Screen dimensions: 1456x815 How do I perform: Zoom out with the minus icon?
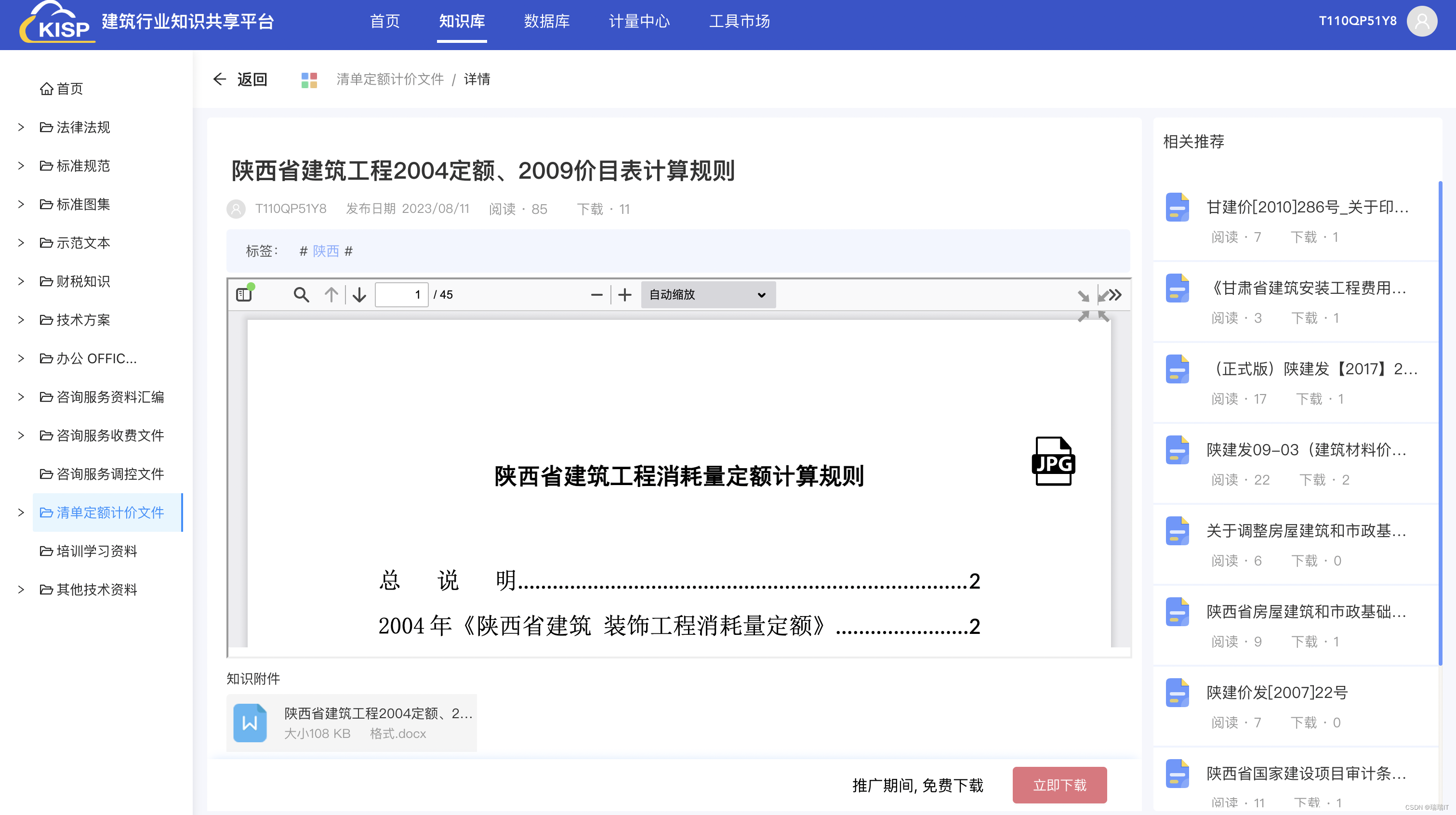pyautogui.click(x=596, y=294)
